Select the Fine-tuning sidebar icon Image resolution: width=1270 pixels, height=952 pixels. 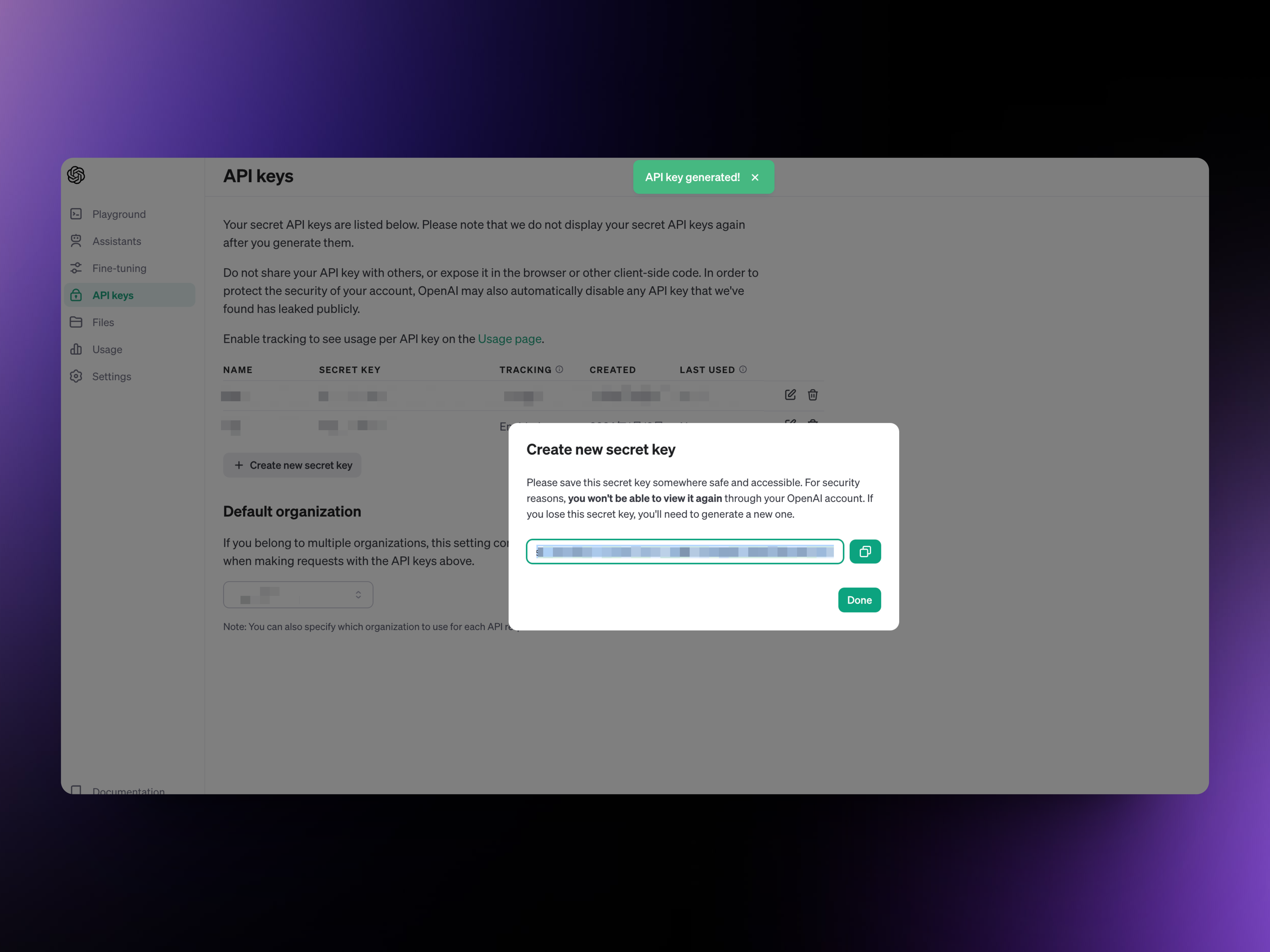pos(76,268)
